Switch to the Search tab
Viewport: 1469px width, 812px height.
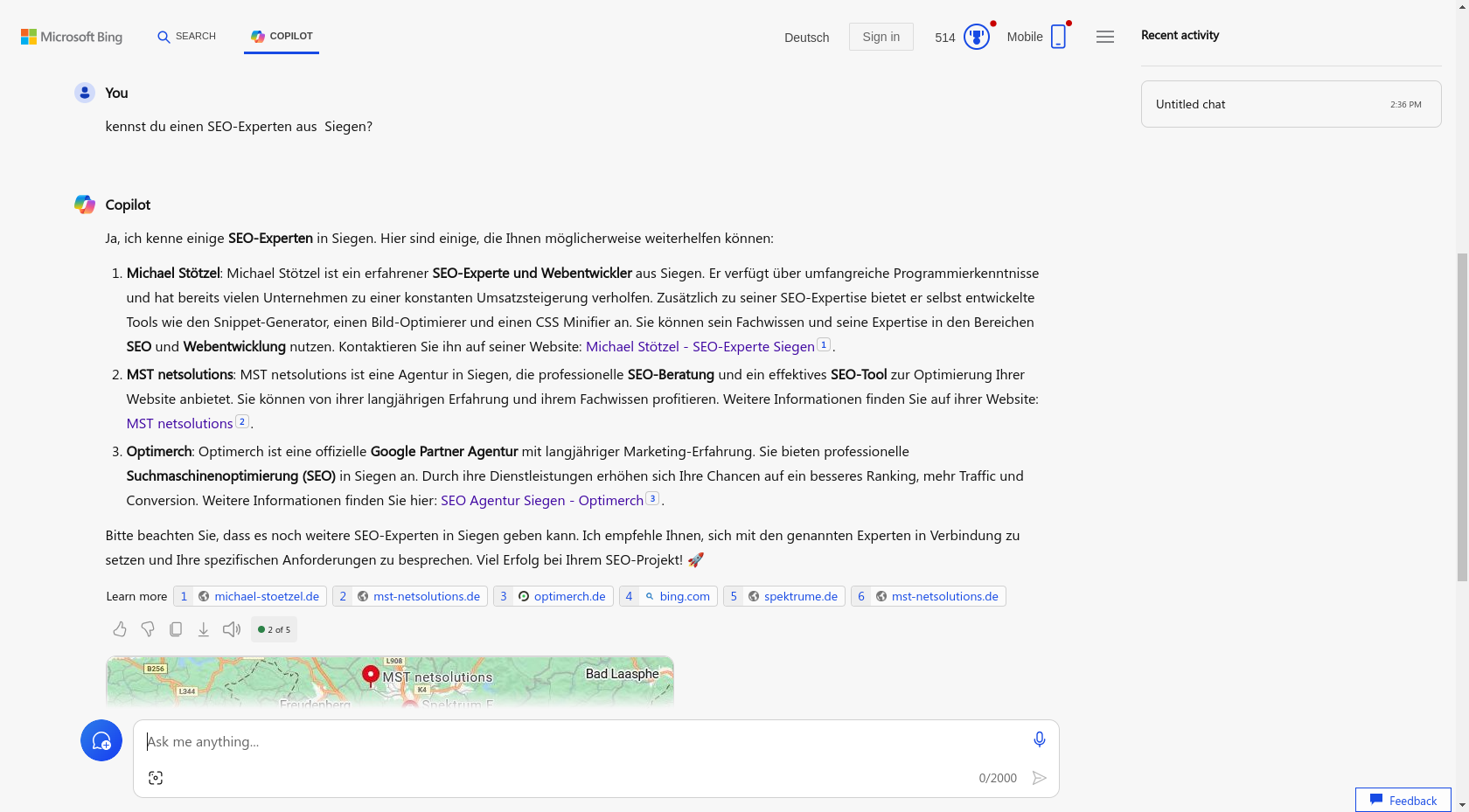point(186,37)
